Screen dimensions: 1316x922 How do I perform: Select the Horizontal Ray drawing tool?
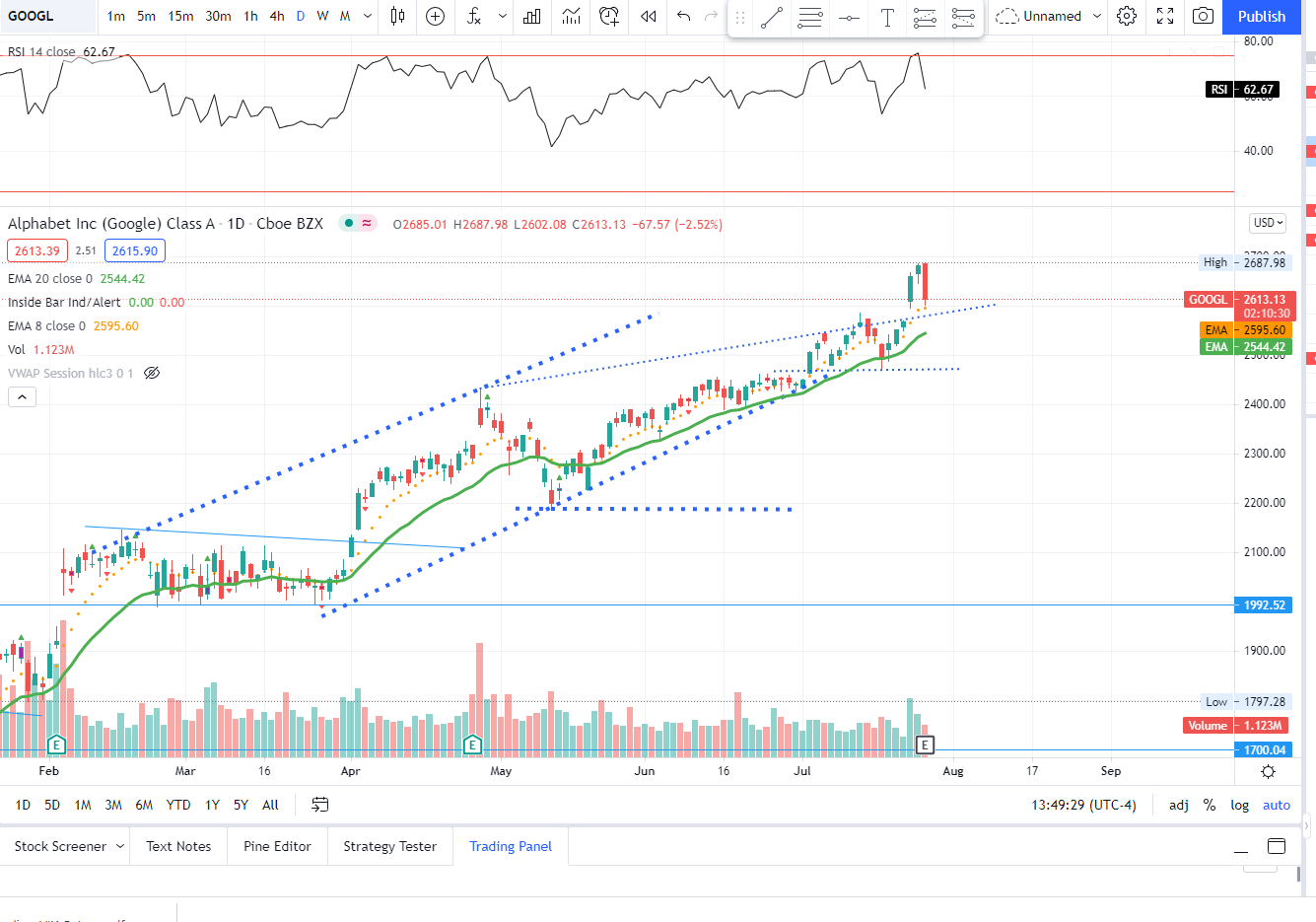point(849,17)
